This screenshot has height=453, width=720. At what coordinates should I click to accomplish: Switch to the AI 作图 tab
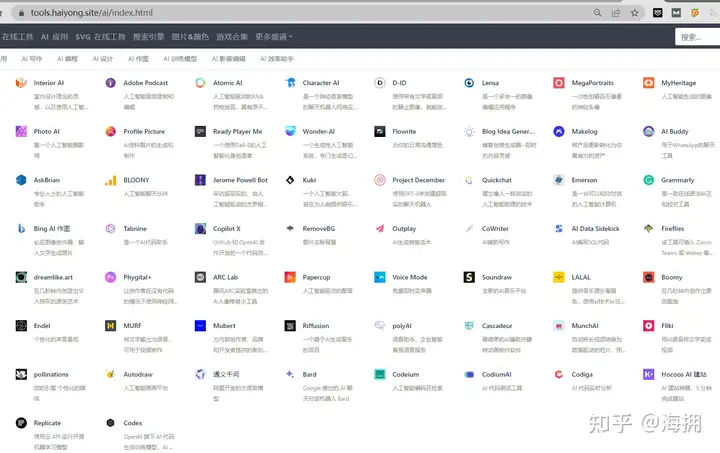[138, 59]
